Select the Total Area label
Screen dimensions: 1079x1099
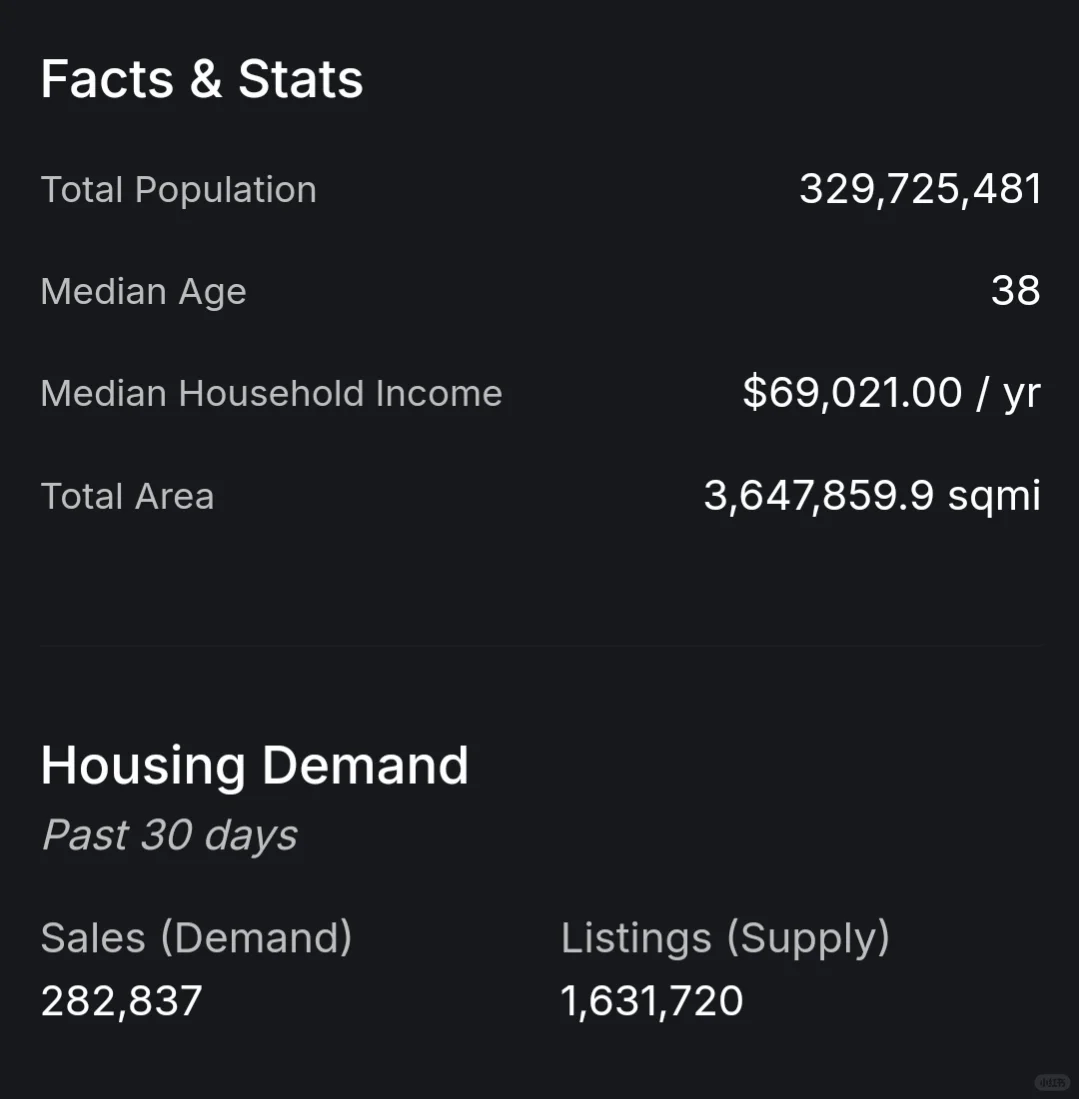point(127,496)
